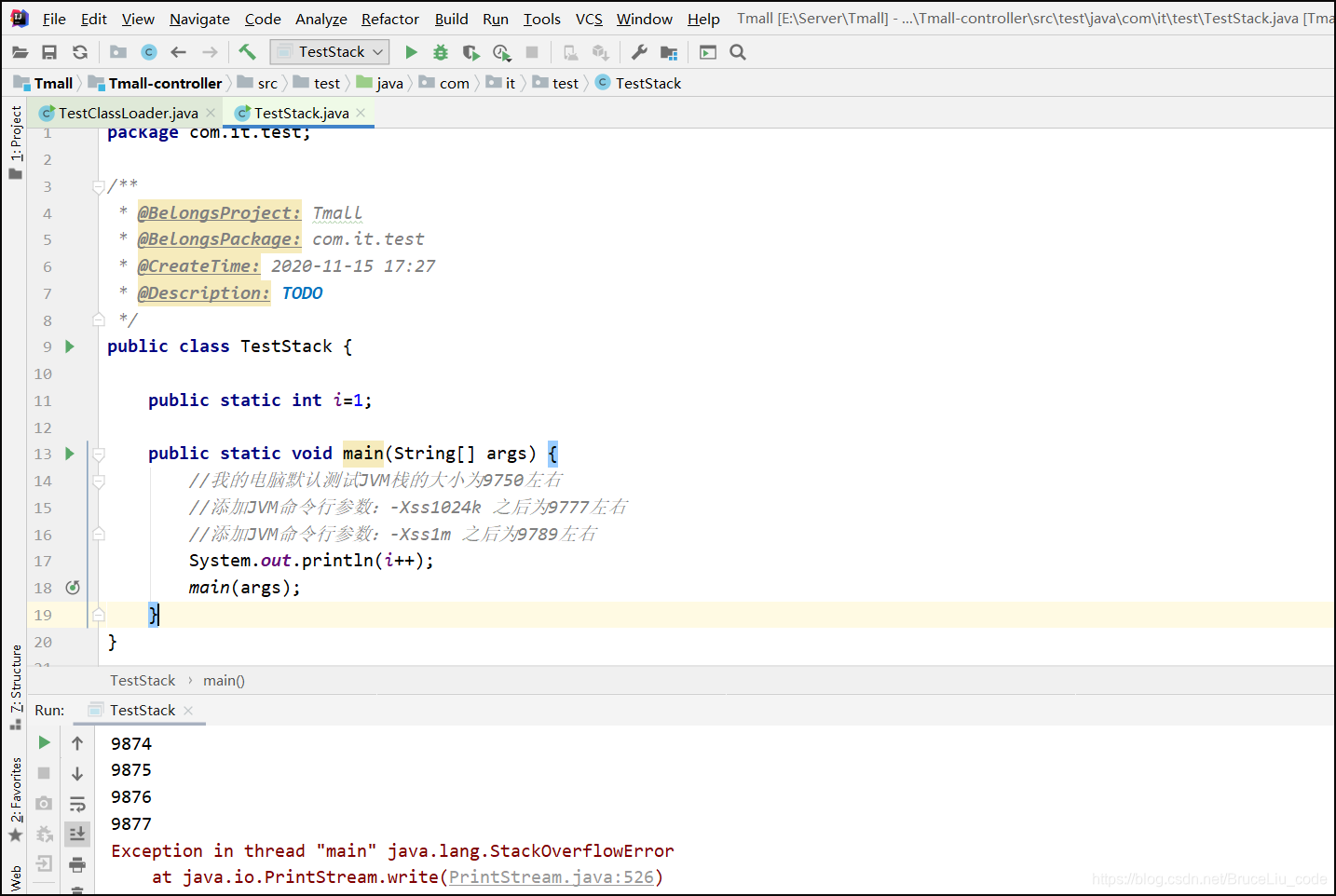The height and width of the screenshot is (896, 1336).
Task: Click the Debug bug icon
Action: coord(441,52)
